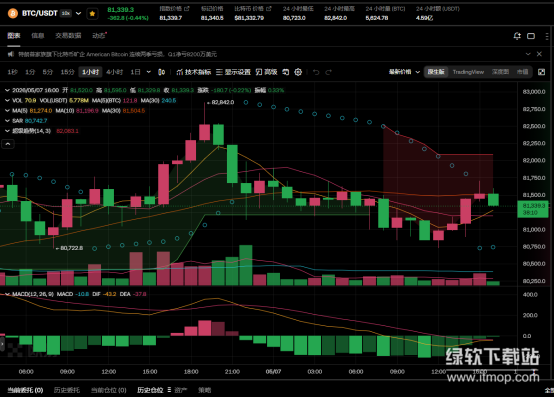This screenshot has height=397, width=554.
Task: Open the 历史委托 order history tab
Action: click(x=66, y=390)
